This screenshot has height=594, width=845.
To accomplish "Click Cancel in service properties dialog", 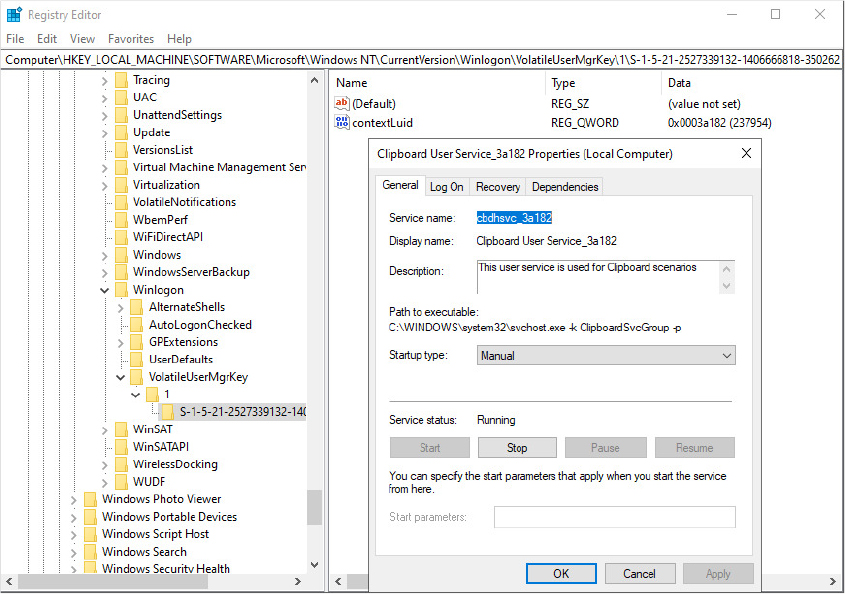I will (640, 574).
